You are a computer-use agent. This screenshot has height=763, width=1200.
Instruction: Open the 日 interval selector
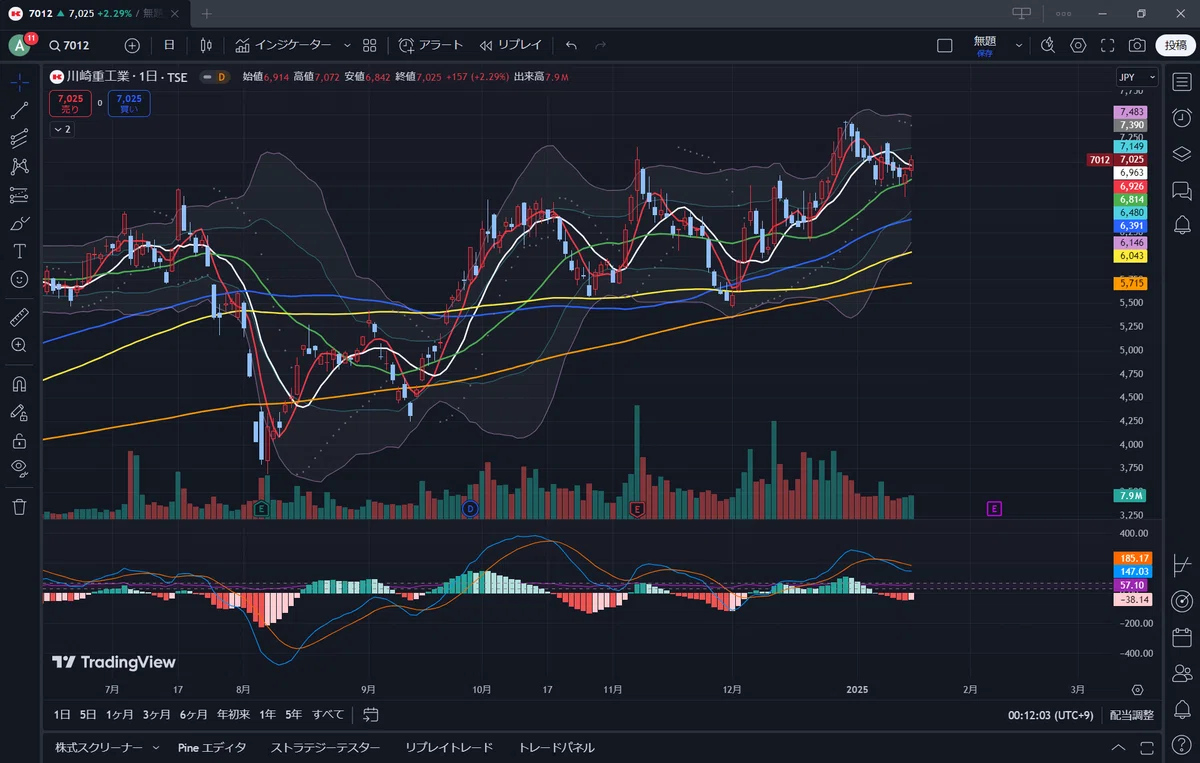169,45
